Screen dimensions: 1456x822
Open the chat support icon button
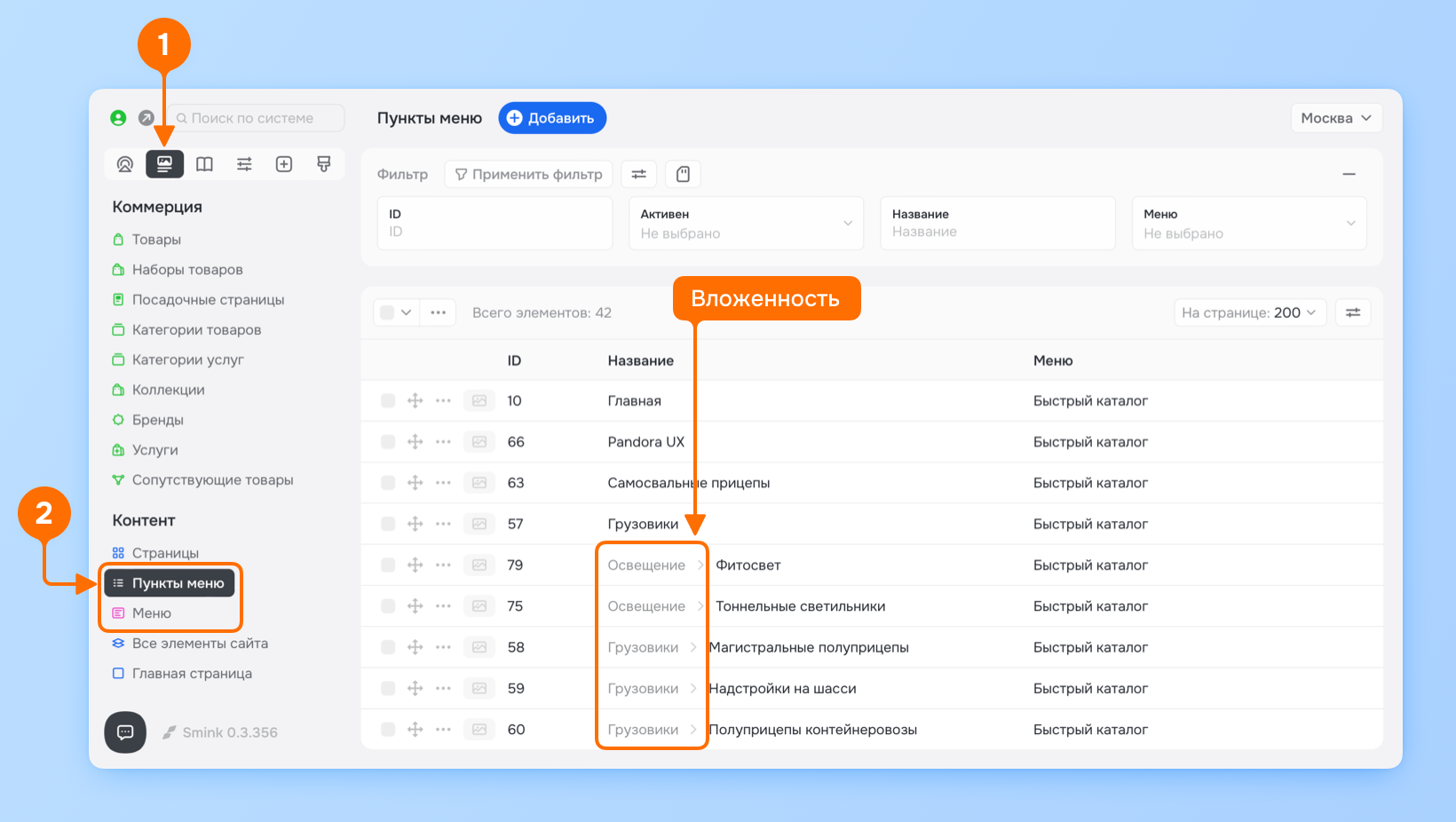[x=125, y=732]
